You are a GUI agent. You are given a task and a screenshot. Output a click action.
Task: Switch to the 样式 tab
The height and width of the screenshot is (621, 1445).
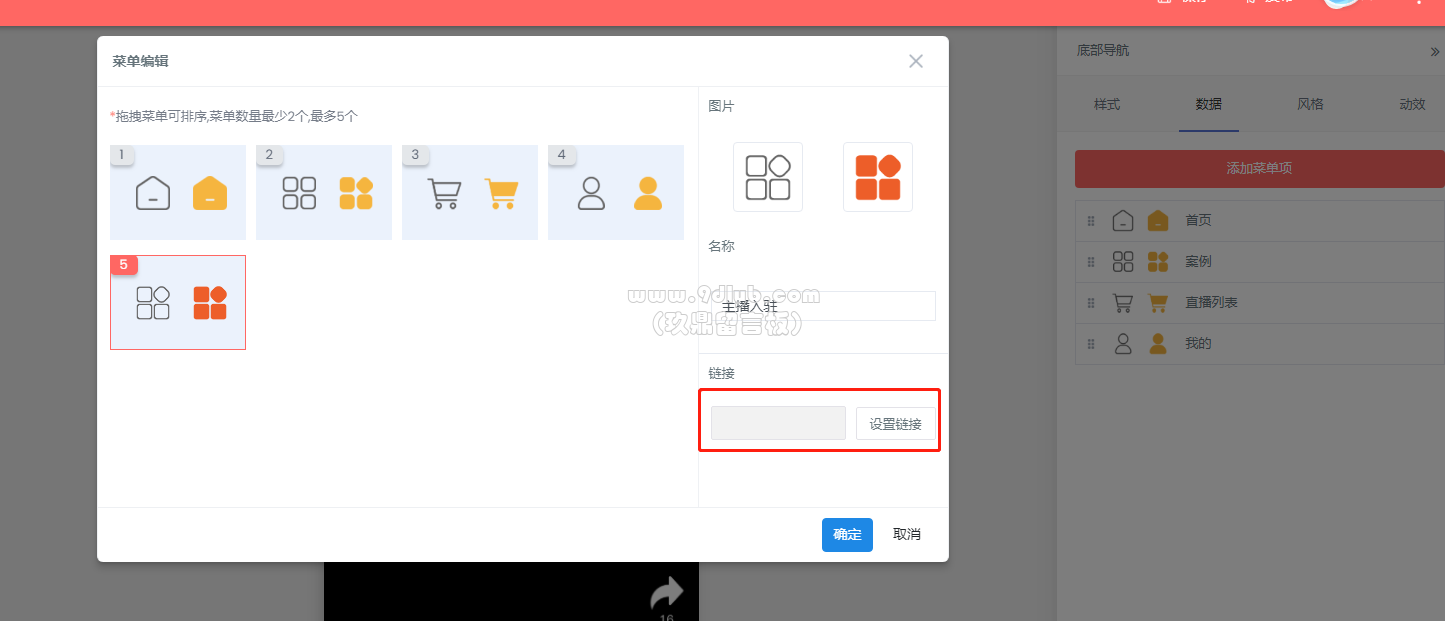(1107, 104)
